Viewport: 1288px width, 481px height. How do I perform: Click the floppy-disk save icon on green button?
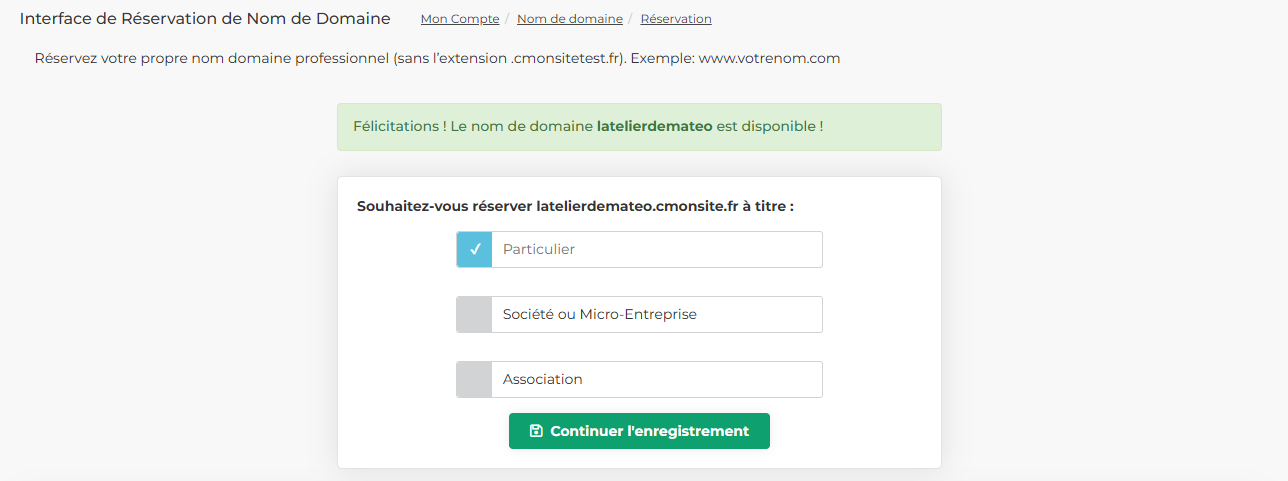(x=536, y=431)
